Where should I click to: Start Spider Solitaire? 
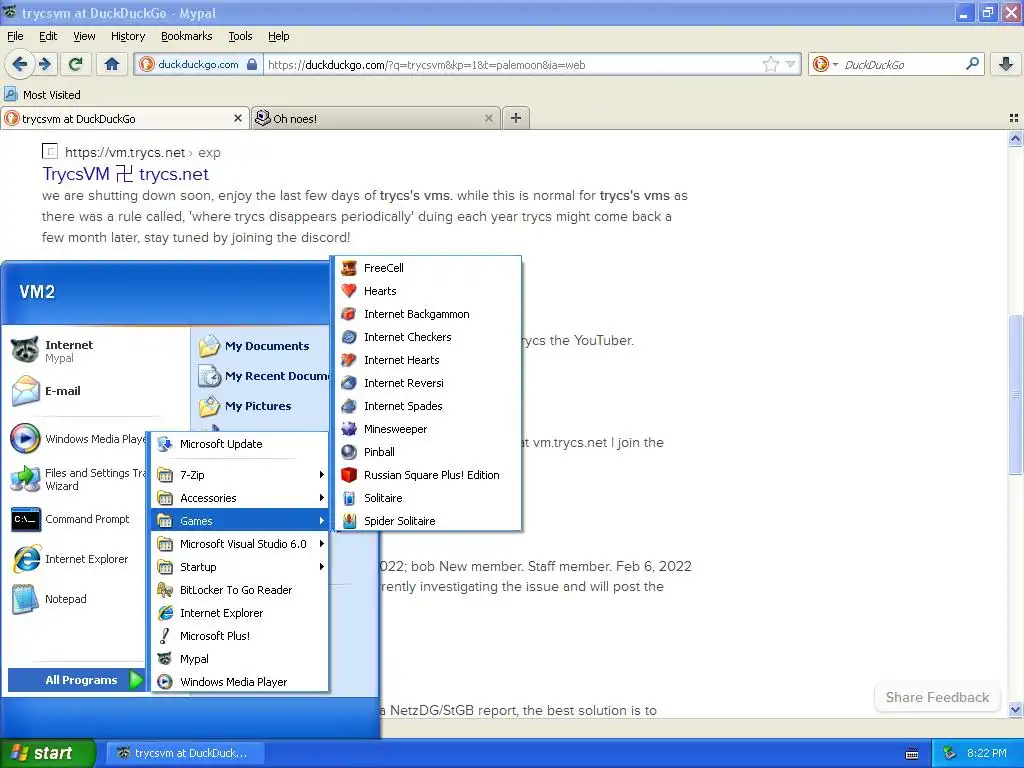point(428,520)
